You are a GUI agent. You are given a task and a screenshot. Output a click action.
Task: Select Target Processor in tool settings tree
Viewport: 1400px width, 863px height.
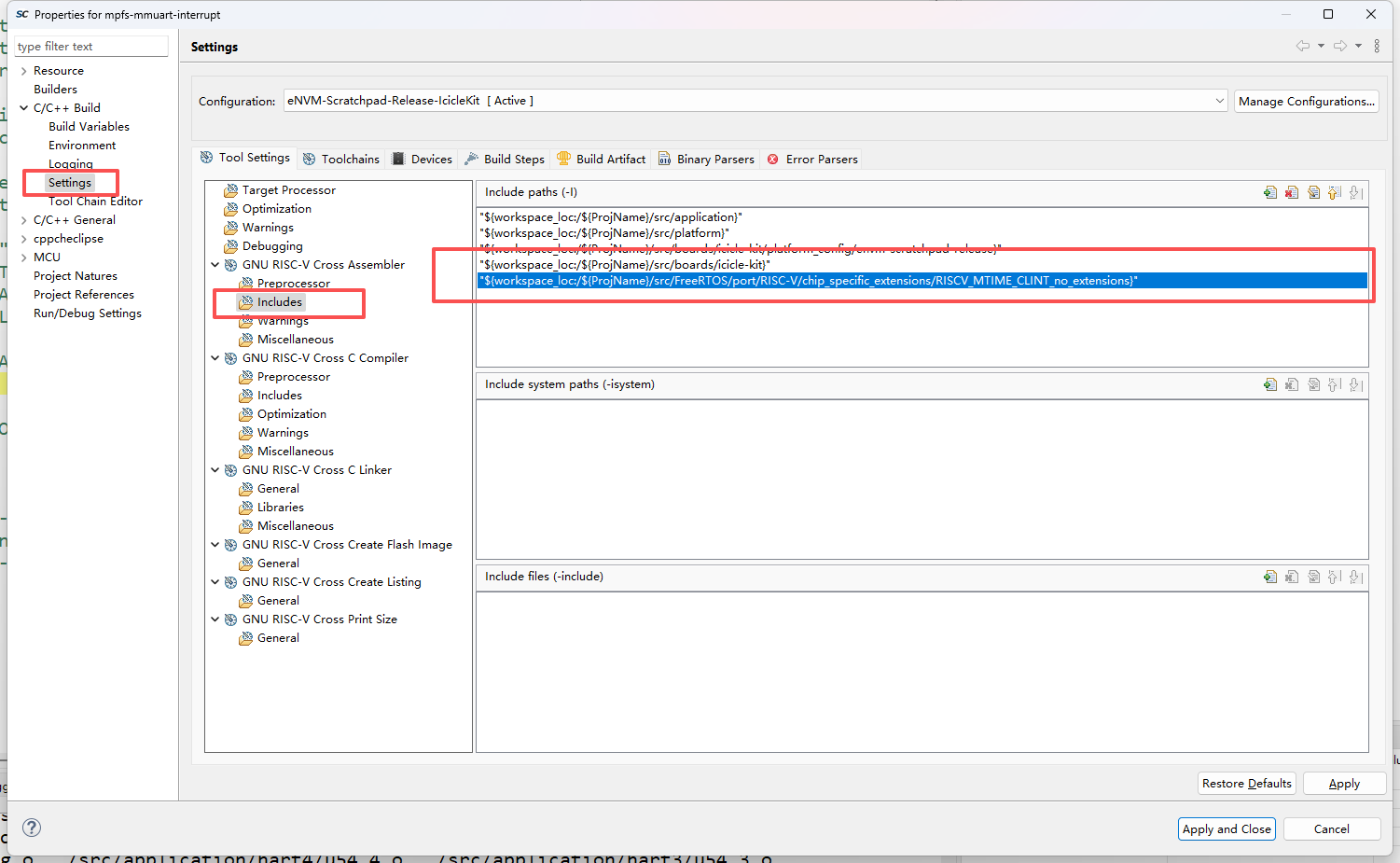pyautogui.click(x=288, y=190)
